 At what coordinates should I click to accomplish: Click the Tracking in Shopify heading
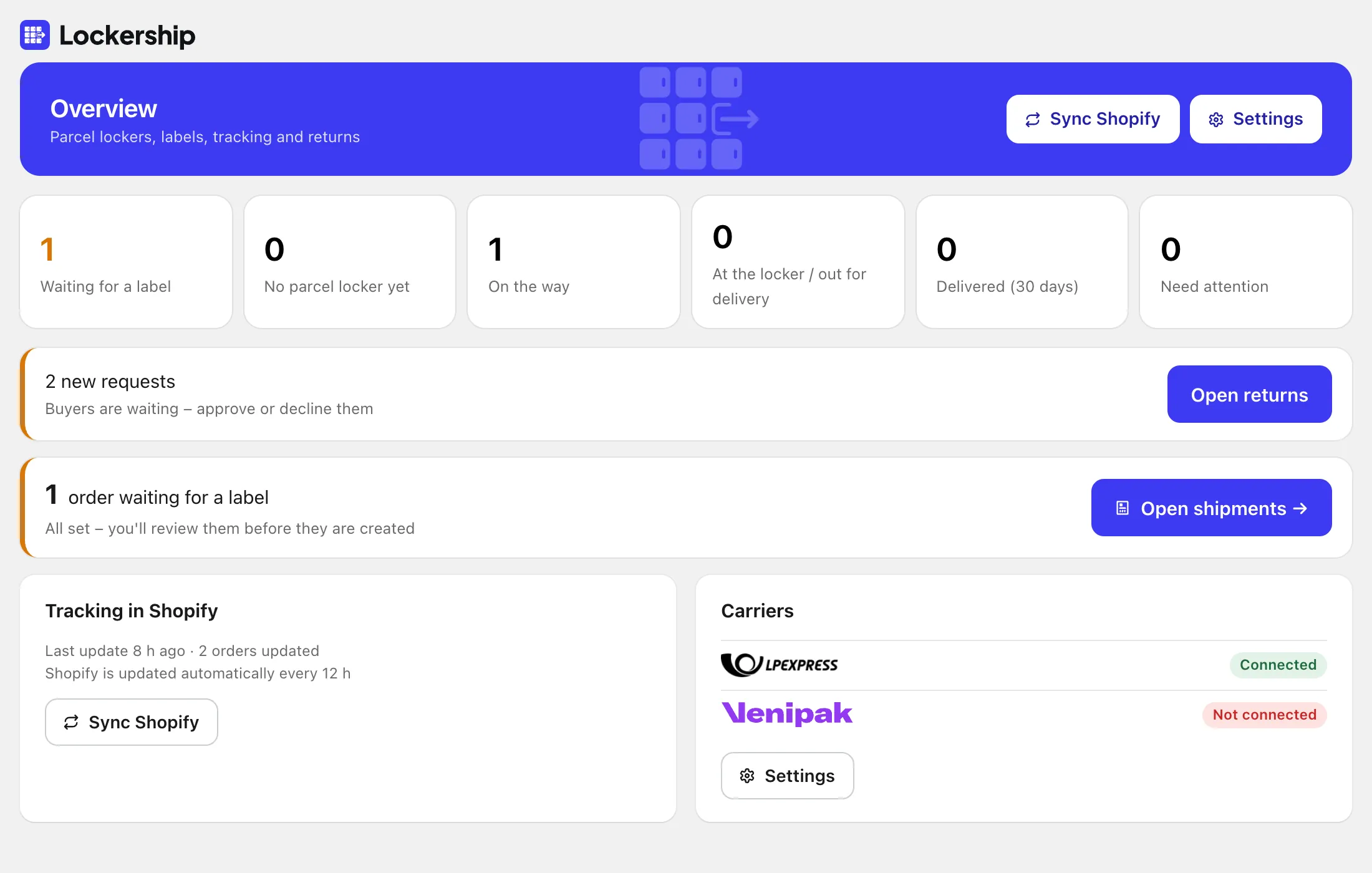(132, 610)
